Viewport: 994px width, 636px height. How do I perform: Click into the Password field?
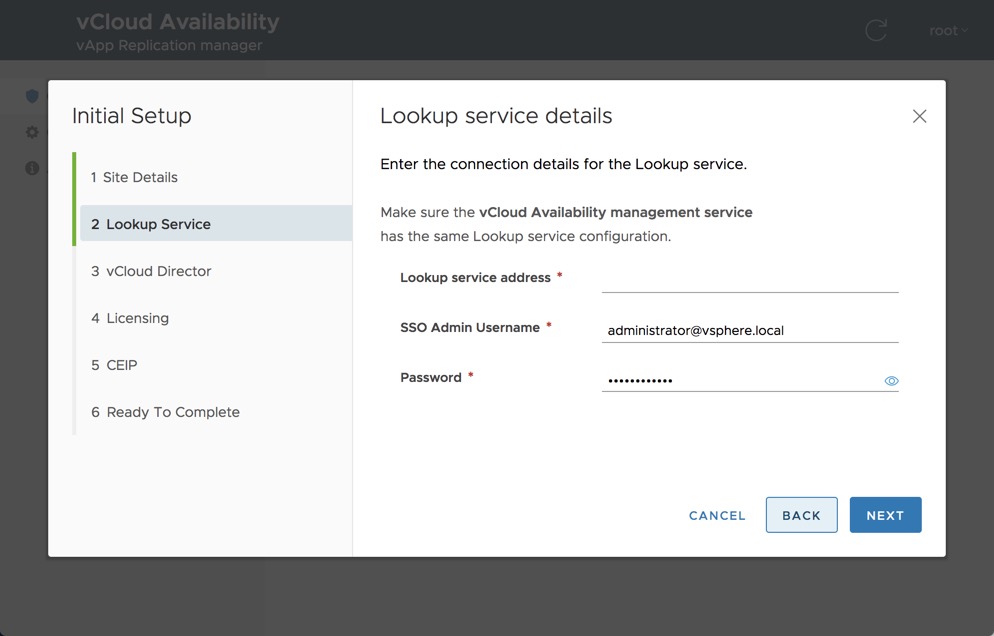pyautogui.click(x=740, y=381)
